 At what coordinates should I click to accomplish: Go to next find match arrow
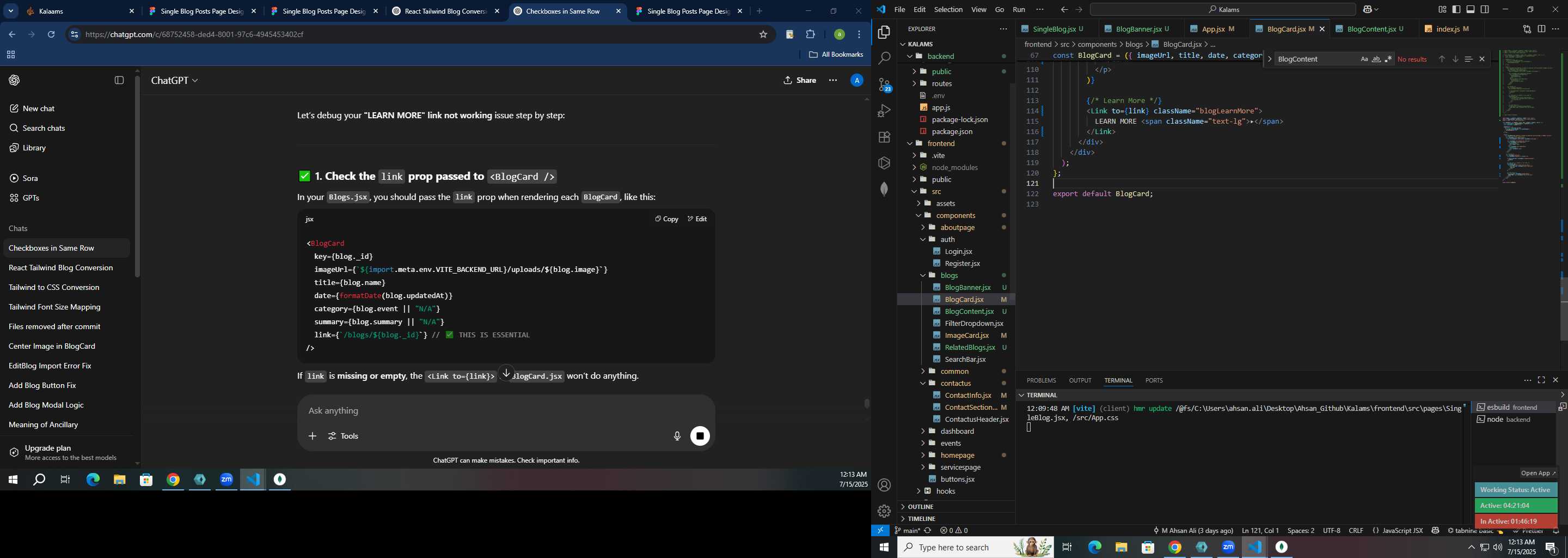click(x=1455, y=59)
